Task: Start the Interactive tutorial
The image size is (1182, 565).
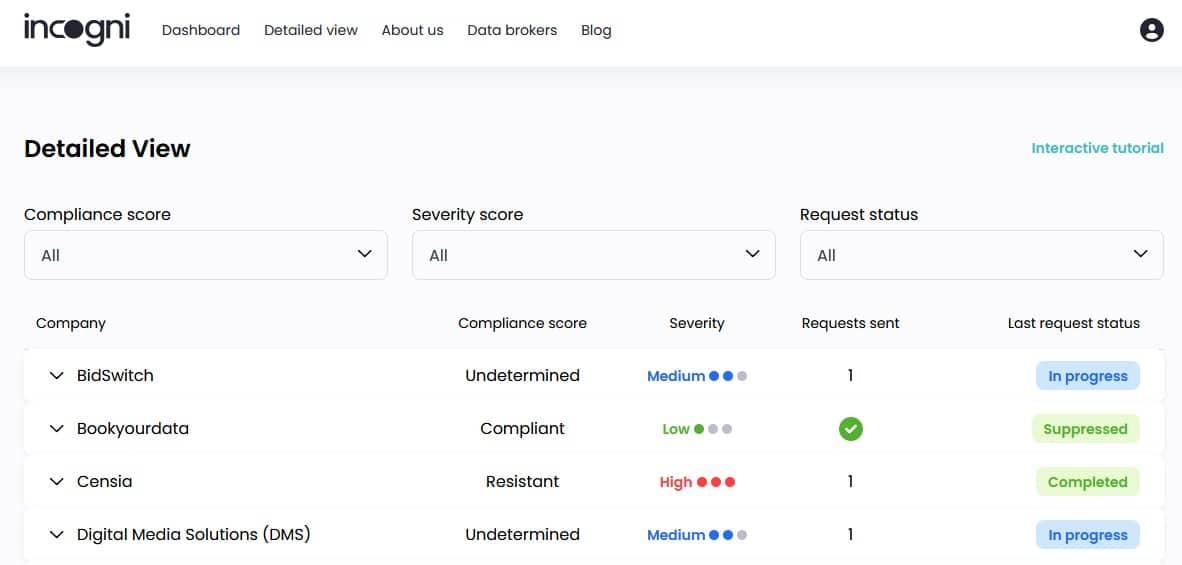Action: tap(1098, 148)
